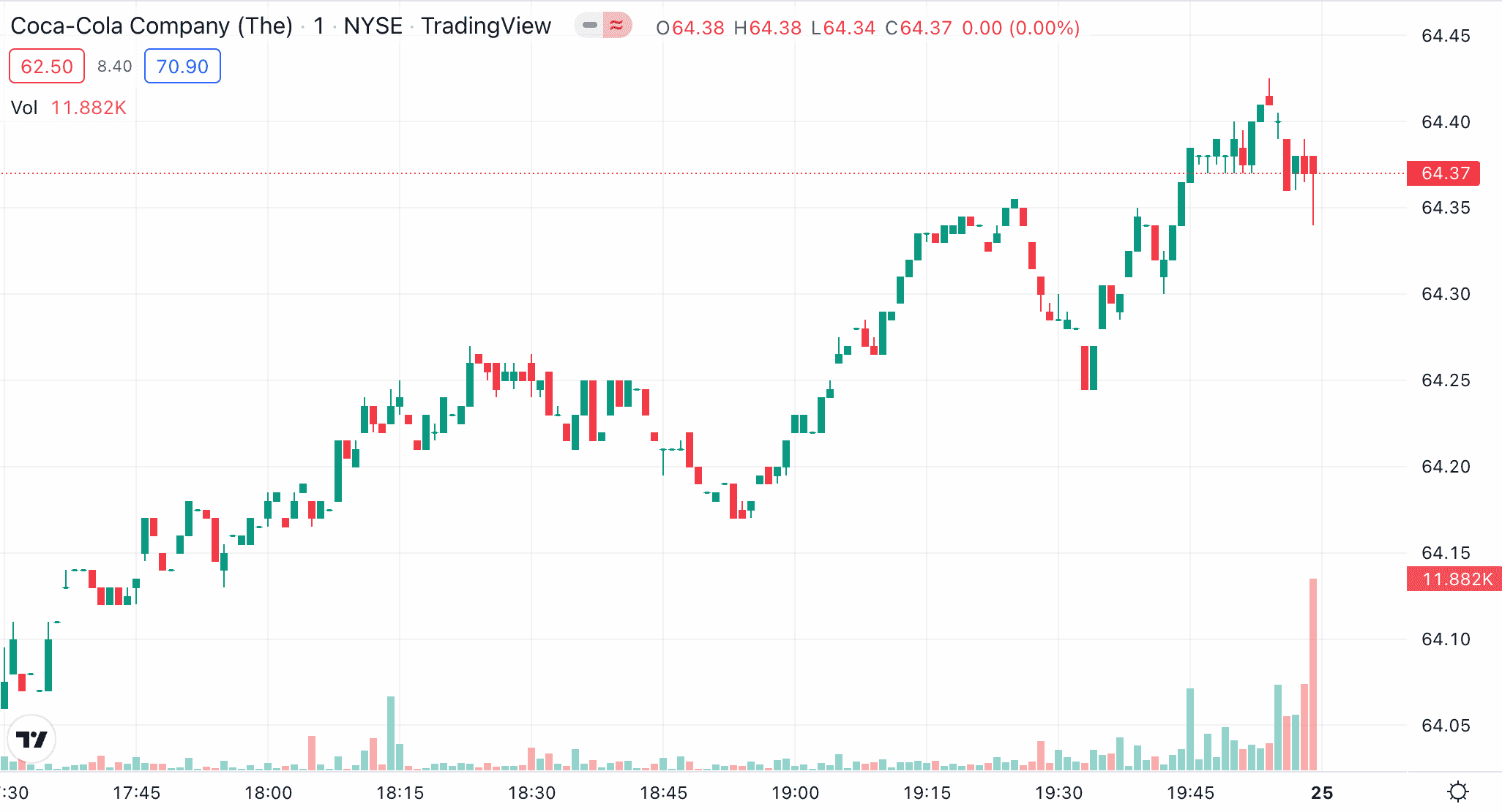Click the 18:45 time axis label
1502x812 pixels.
(664, 793)
